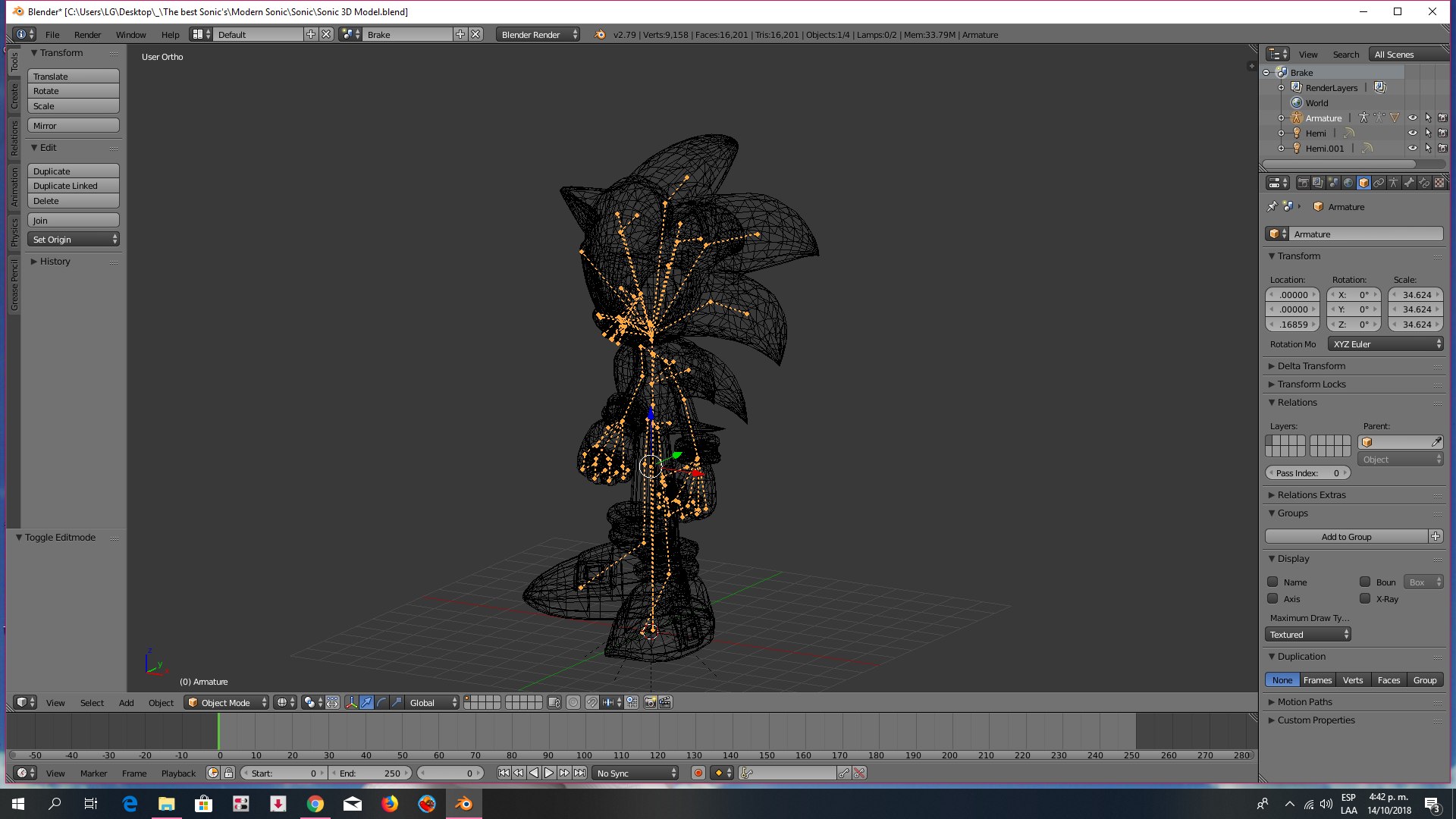Click the Duplicate Linked button
The image size is (1456, 819).
[x=73, y=186]
